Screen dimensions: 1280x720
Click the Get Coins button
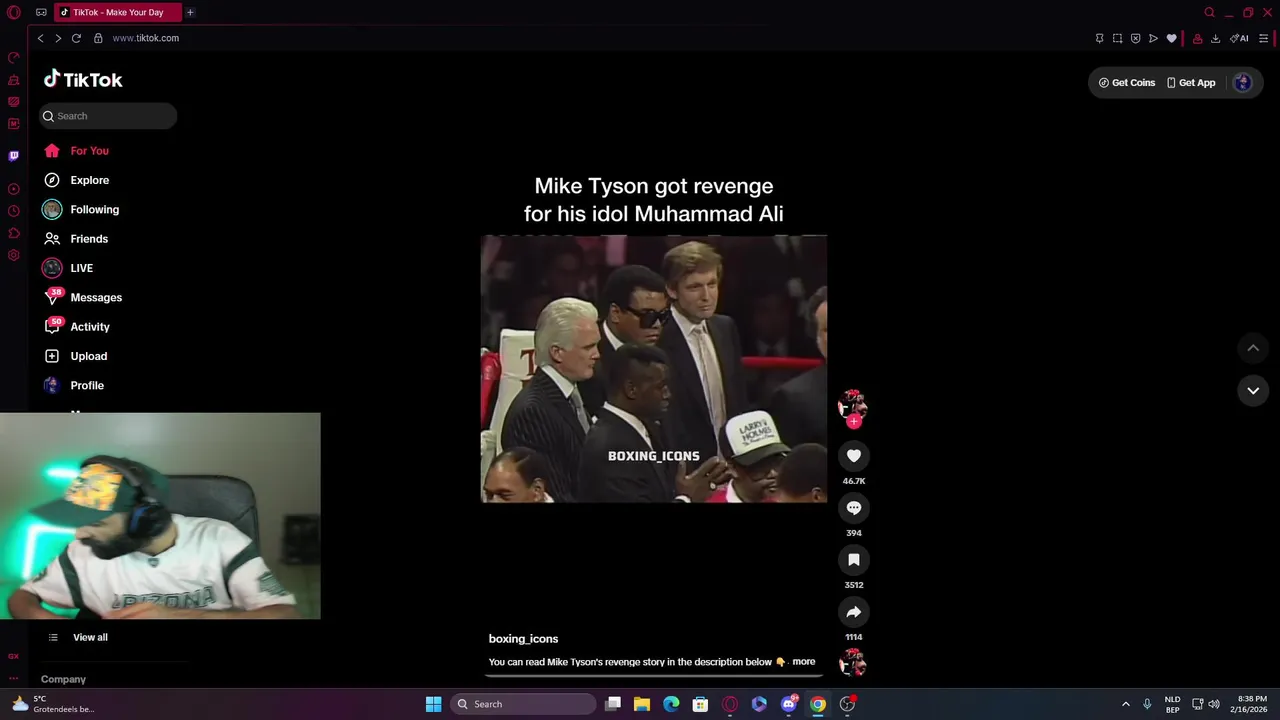(x=1127, y=83)
